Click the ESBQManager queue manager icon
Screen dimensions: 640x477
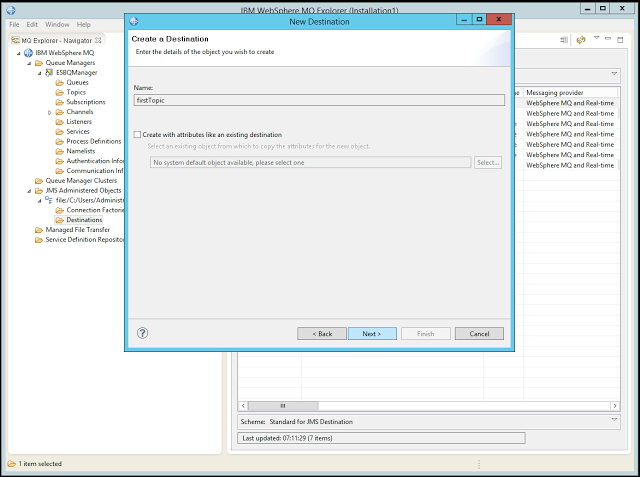[49, 73]
